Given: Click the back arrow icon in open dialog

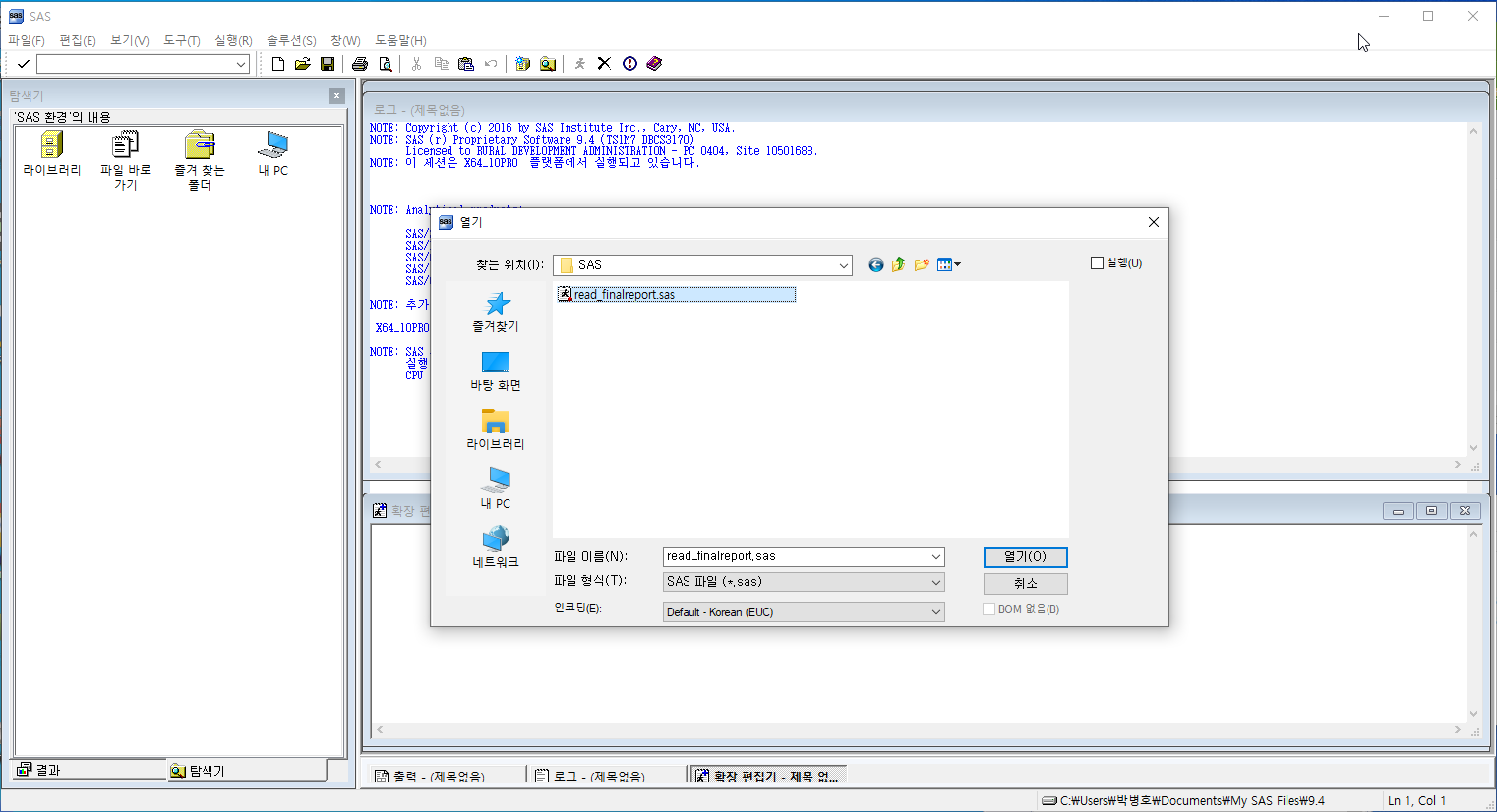Looking at the screenshot, I should tap(876, 264).
